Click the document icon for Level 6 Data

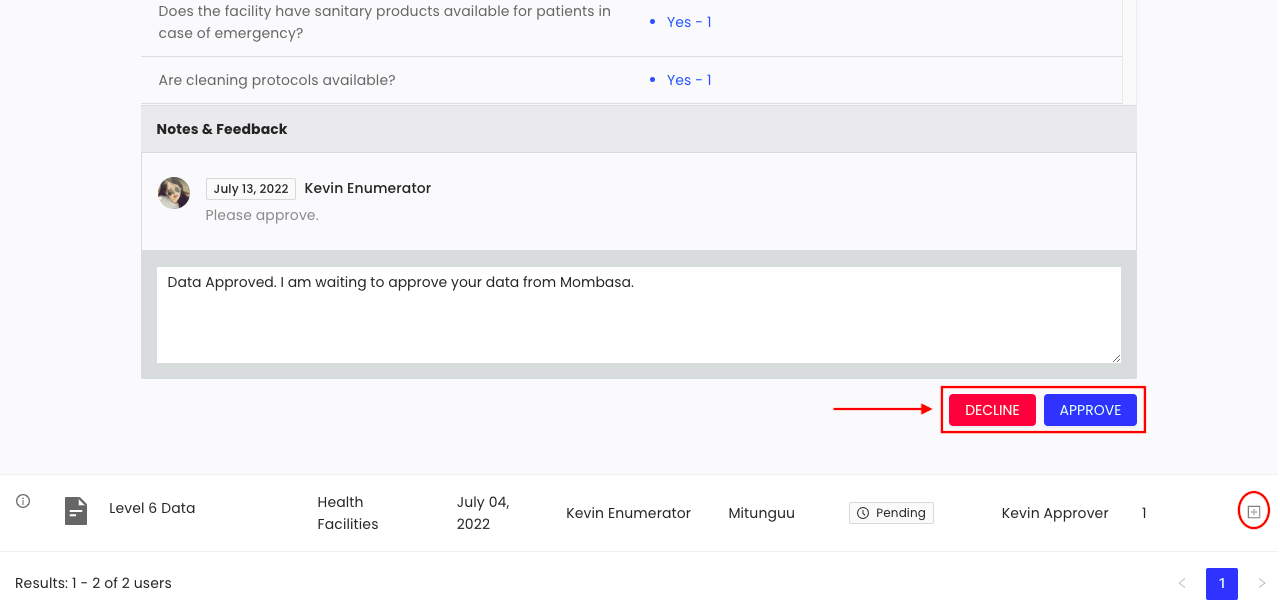tap(76, 511)
